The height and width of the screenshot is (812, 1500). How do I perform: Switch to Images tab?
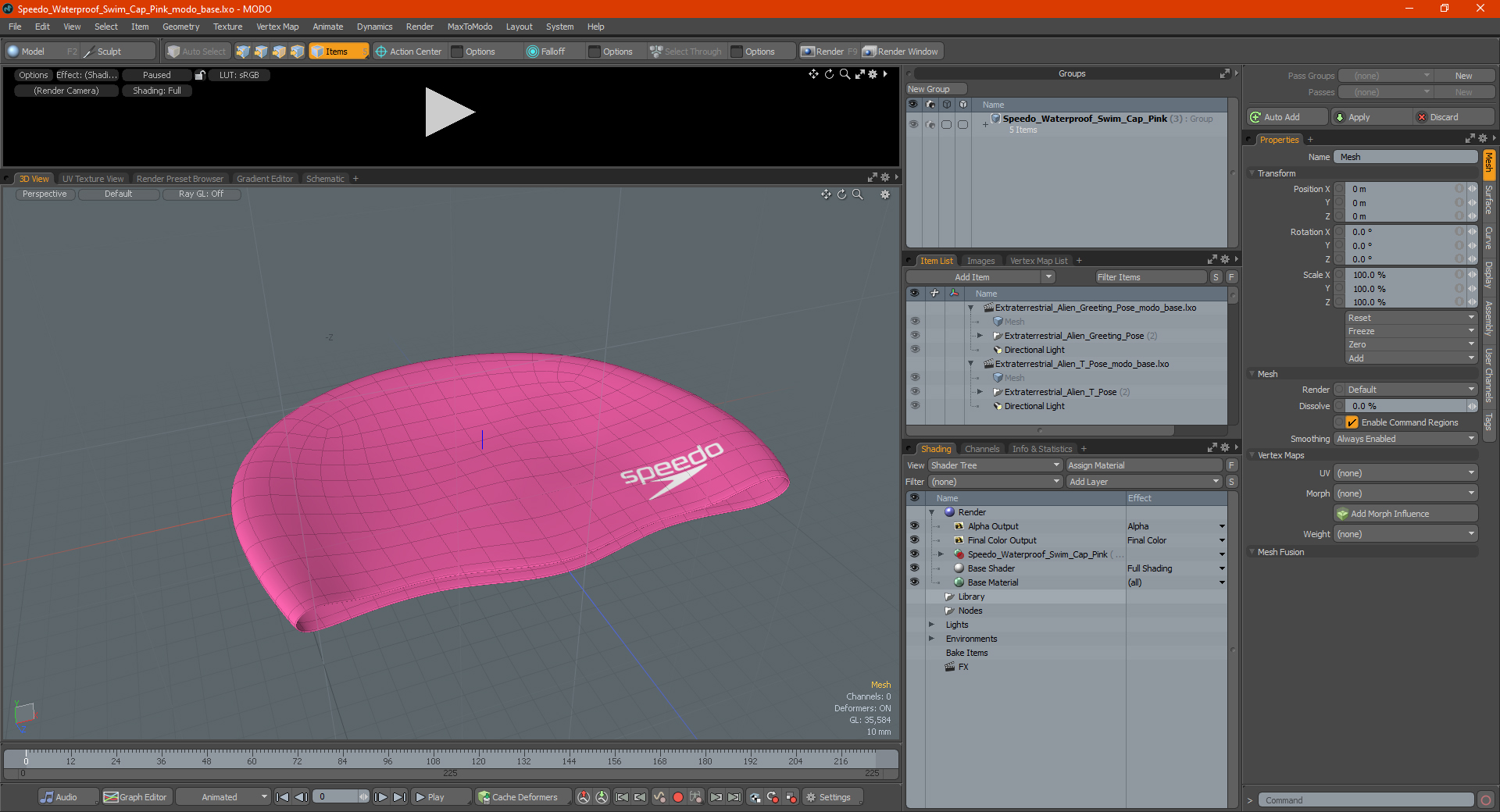pos(980,261)
